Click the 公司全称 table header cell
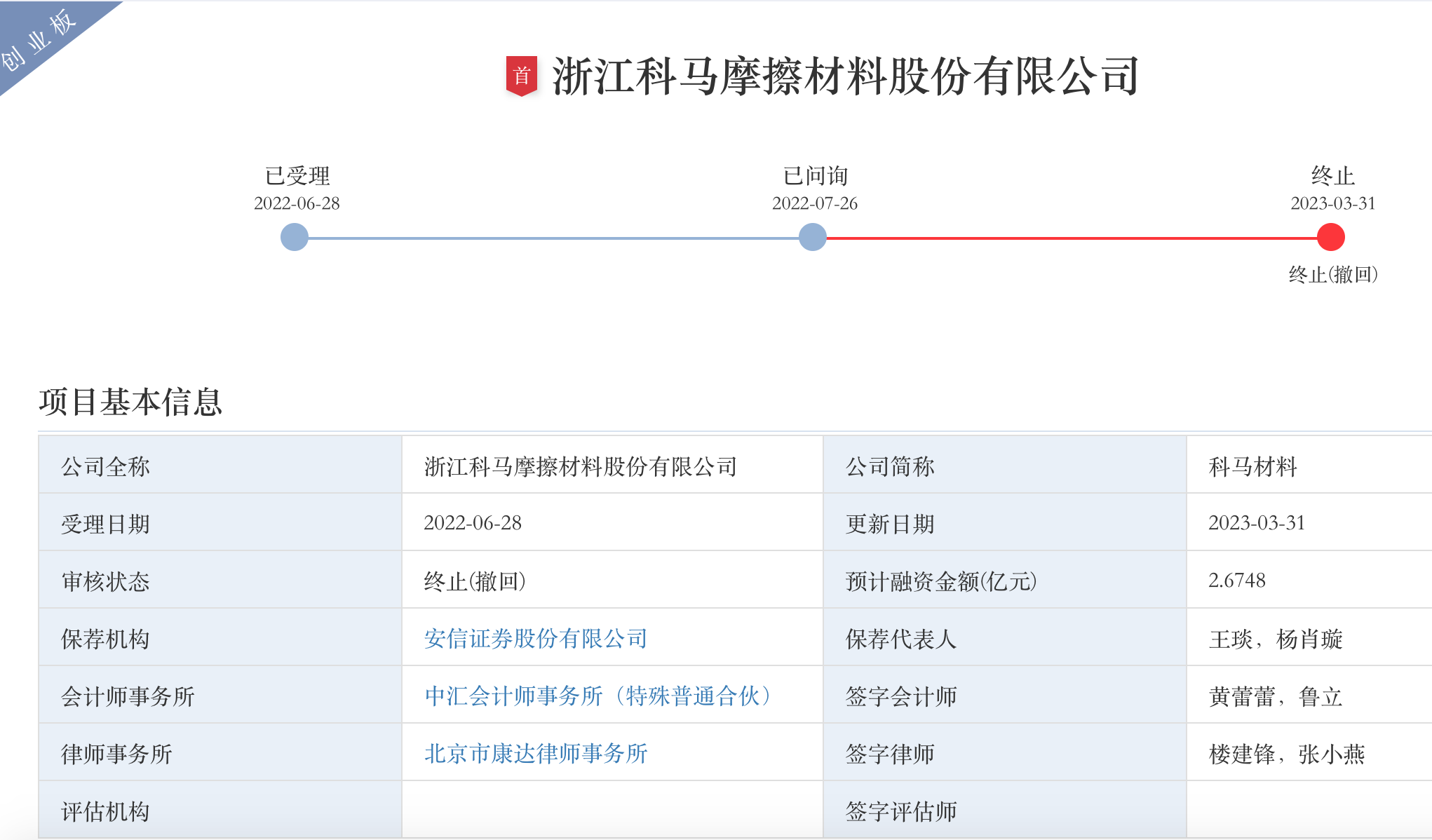Image resolution: width=1432 pixels, height=840 pixels. [105, 467]
